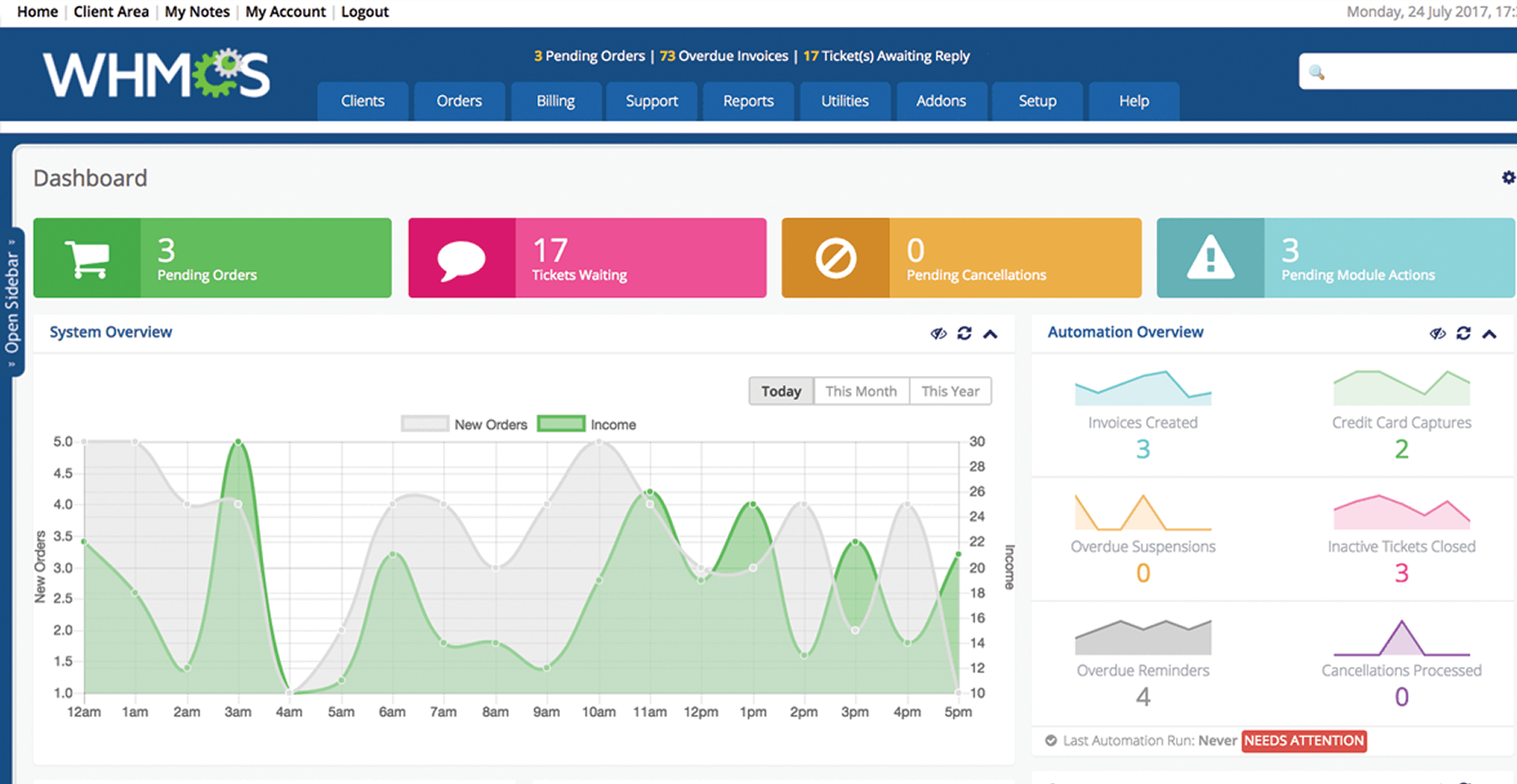Collapse the Automation Overview panel
This screenshot has width=1517, height=784.
(x=1489, y=334)
